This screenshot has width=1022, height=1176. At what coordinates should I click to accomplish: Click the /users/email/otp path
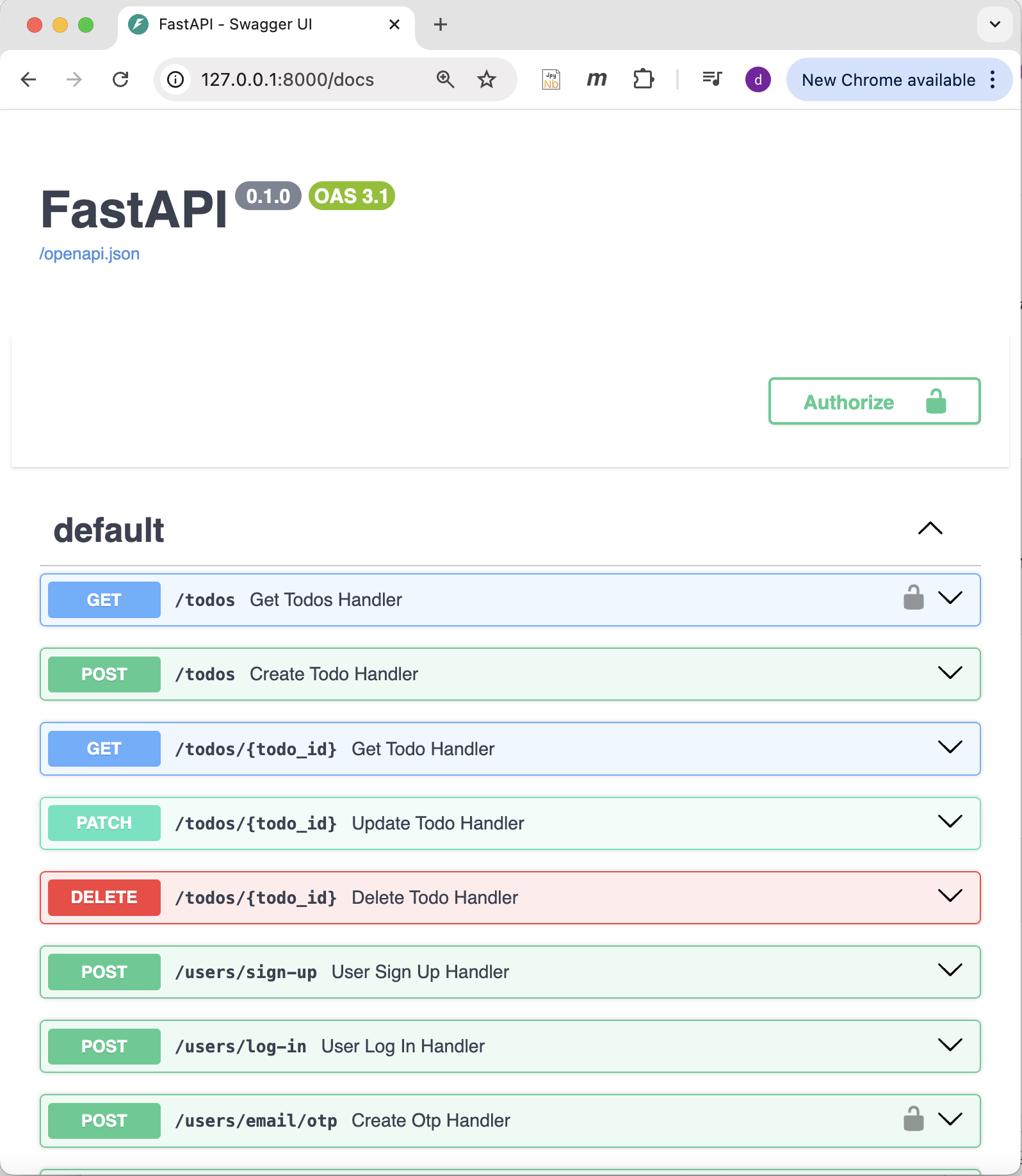pyautogui.click(x=256, y=1121)
